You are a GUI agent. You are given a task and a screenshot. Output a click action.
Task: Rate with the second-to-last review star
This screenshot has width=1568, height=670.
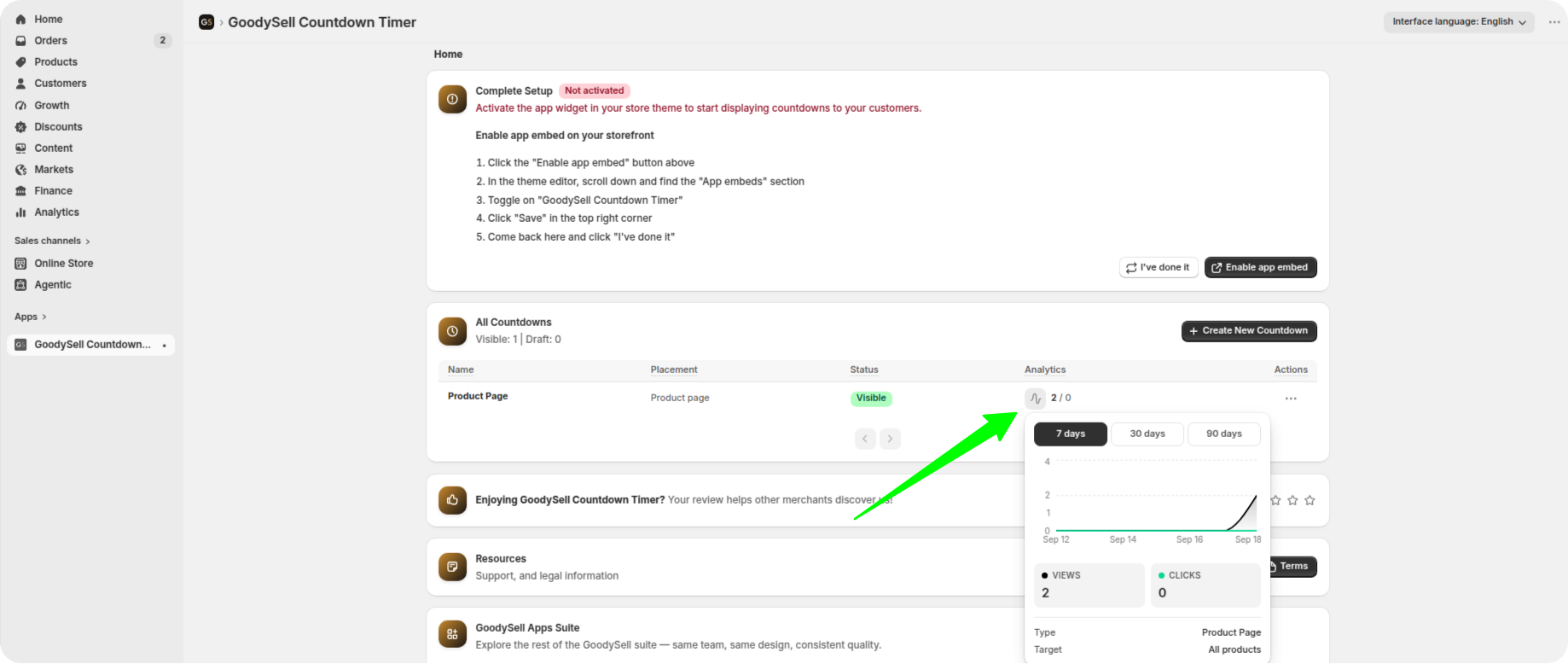[x=1292, y=500]
